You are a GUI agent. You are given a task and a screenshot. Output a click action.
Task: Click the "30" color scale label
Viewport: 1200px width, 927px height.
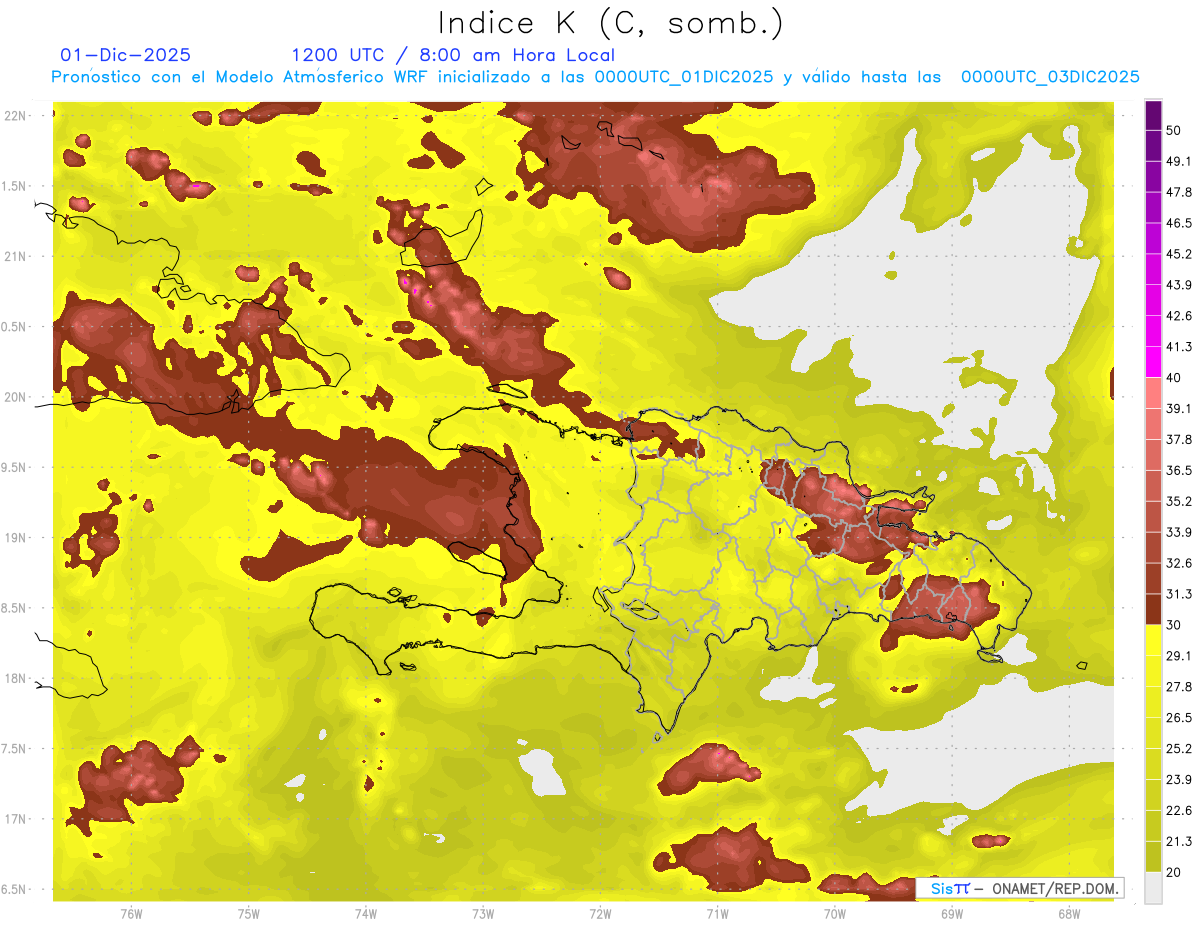tap(1174, 625)
